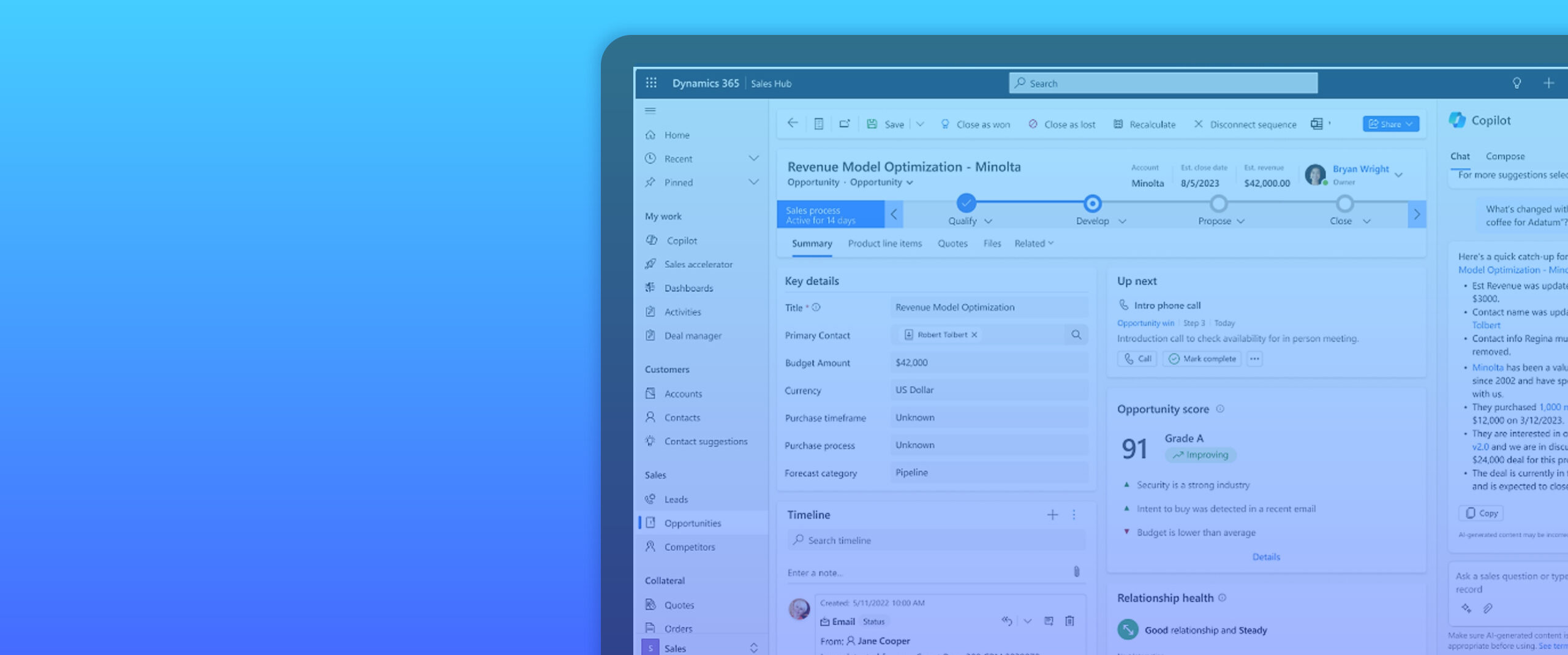This screenshot has height=655, width=1568.
Task: Reply to Jane Cooper email icon
Action: (1007, 621)
